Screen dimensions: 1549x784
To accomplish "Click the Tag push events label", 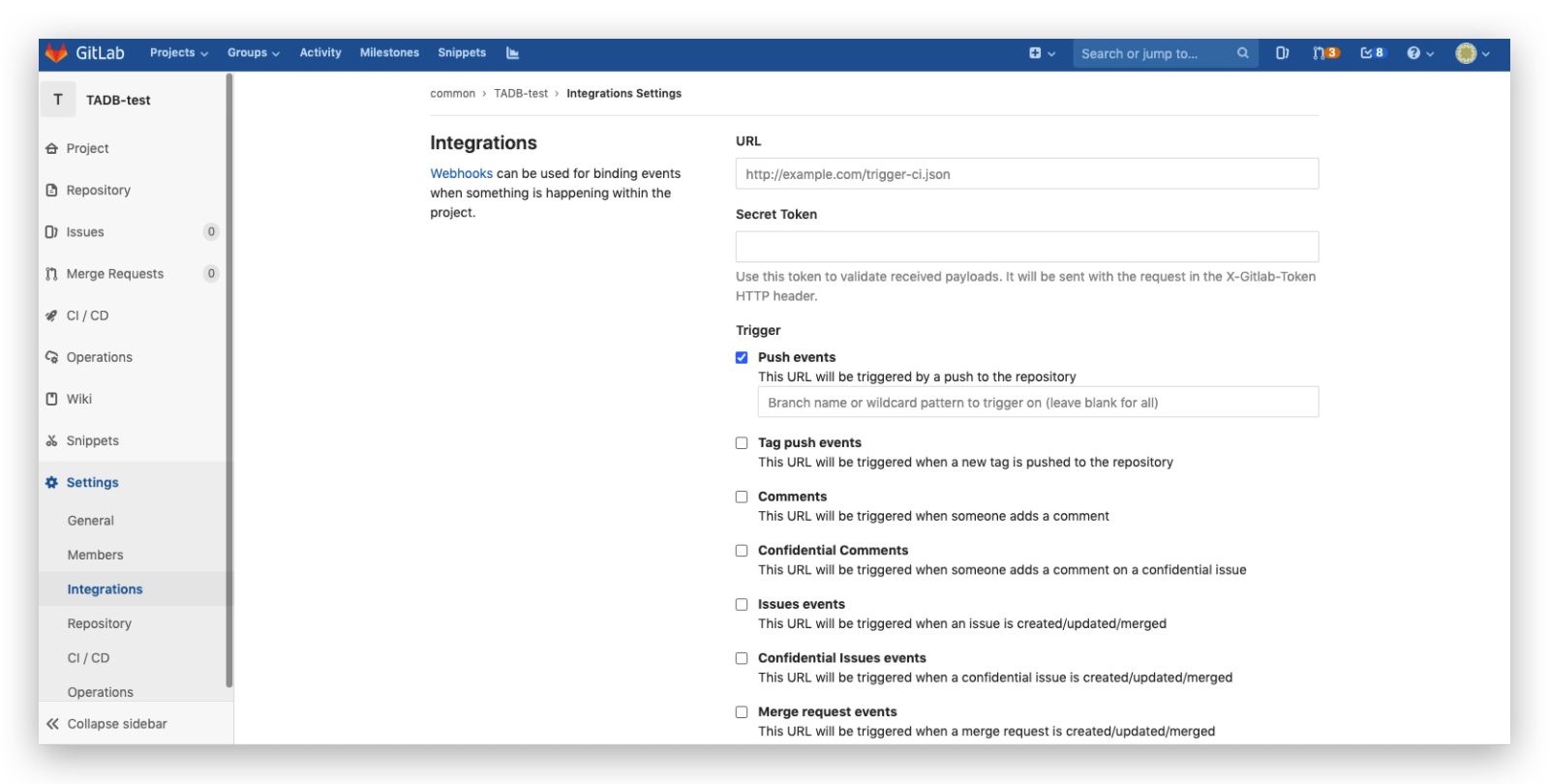I will pyautogui.click(x=809, y=442).
